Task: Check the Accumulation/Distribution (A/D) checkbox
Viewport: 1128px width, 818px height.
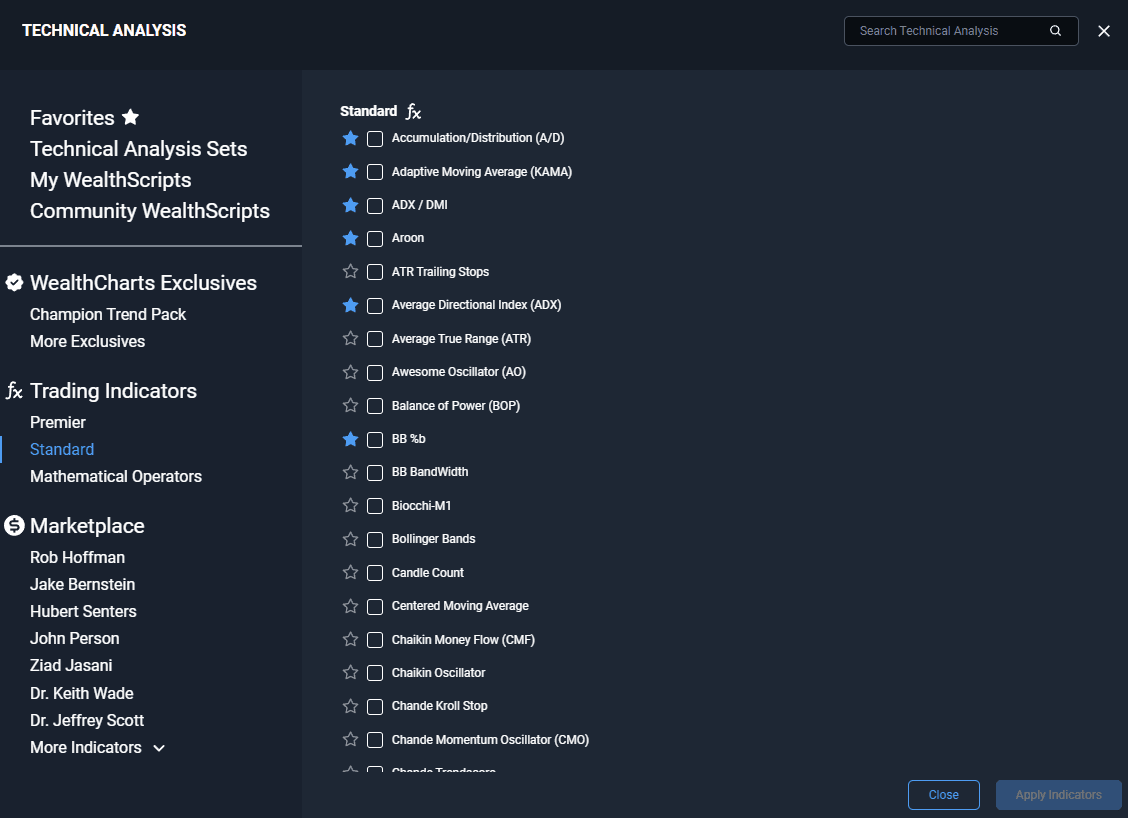Action: tap(375, 139)
